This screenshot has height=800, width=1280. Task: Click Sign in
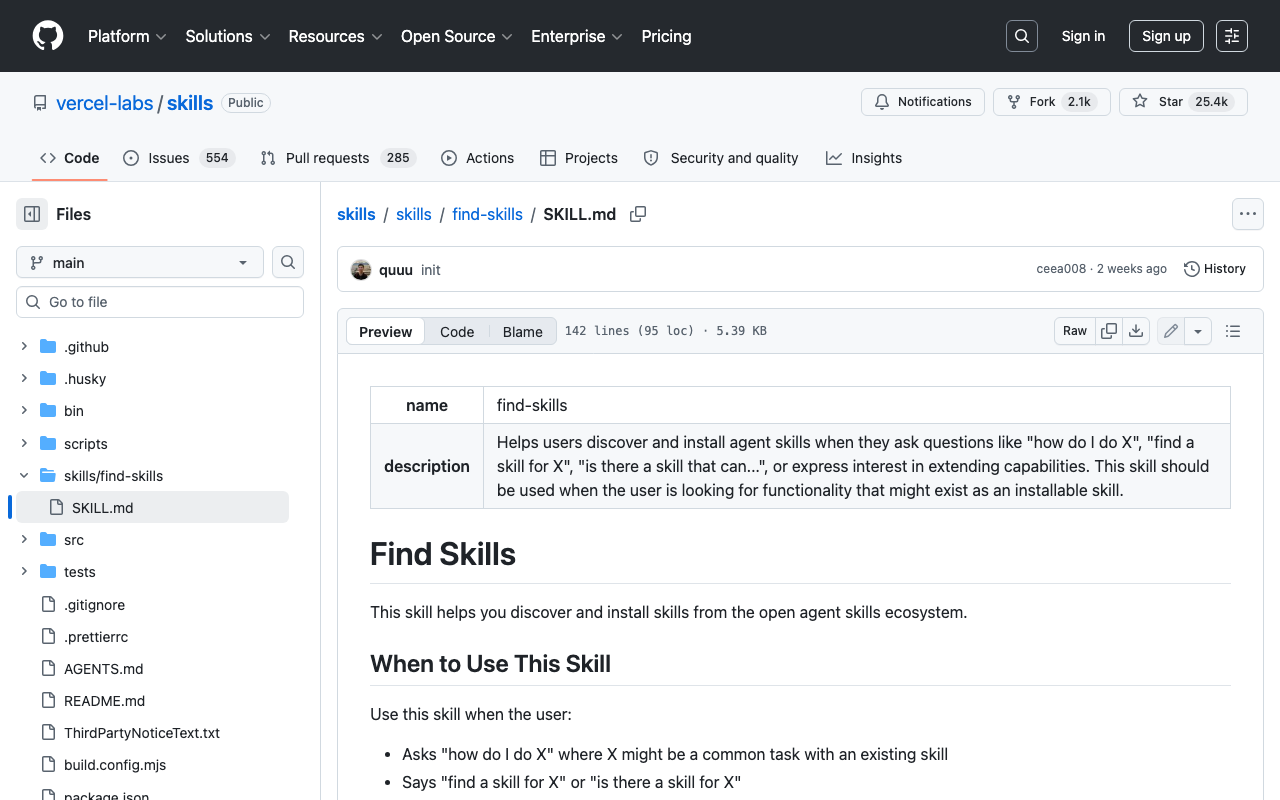pyautogui.click(x=1083, y=36)
